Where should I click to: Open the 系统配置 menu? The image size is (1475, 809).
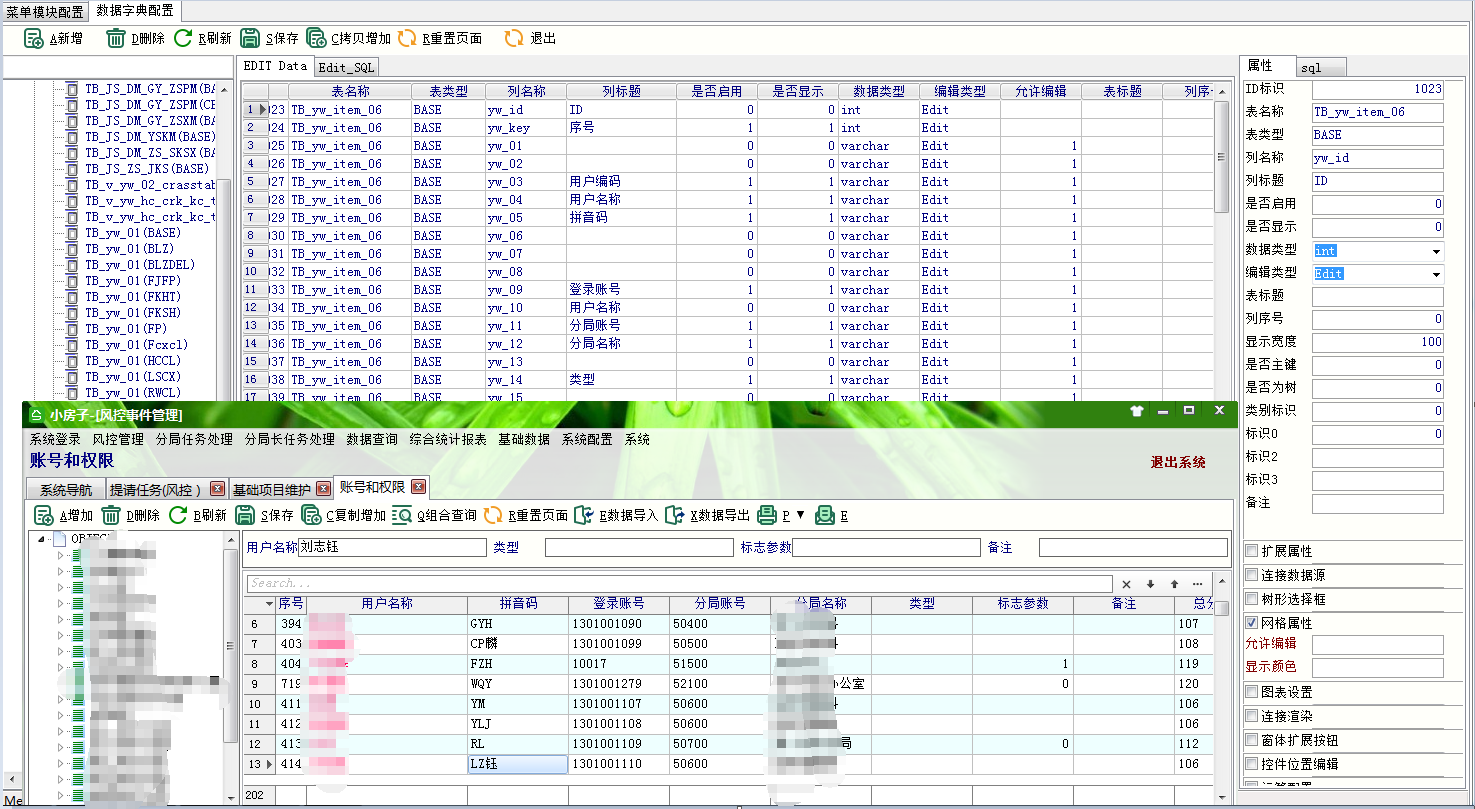click(x=587, y=439)
